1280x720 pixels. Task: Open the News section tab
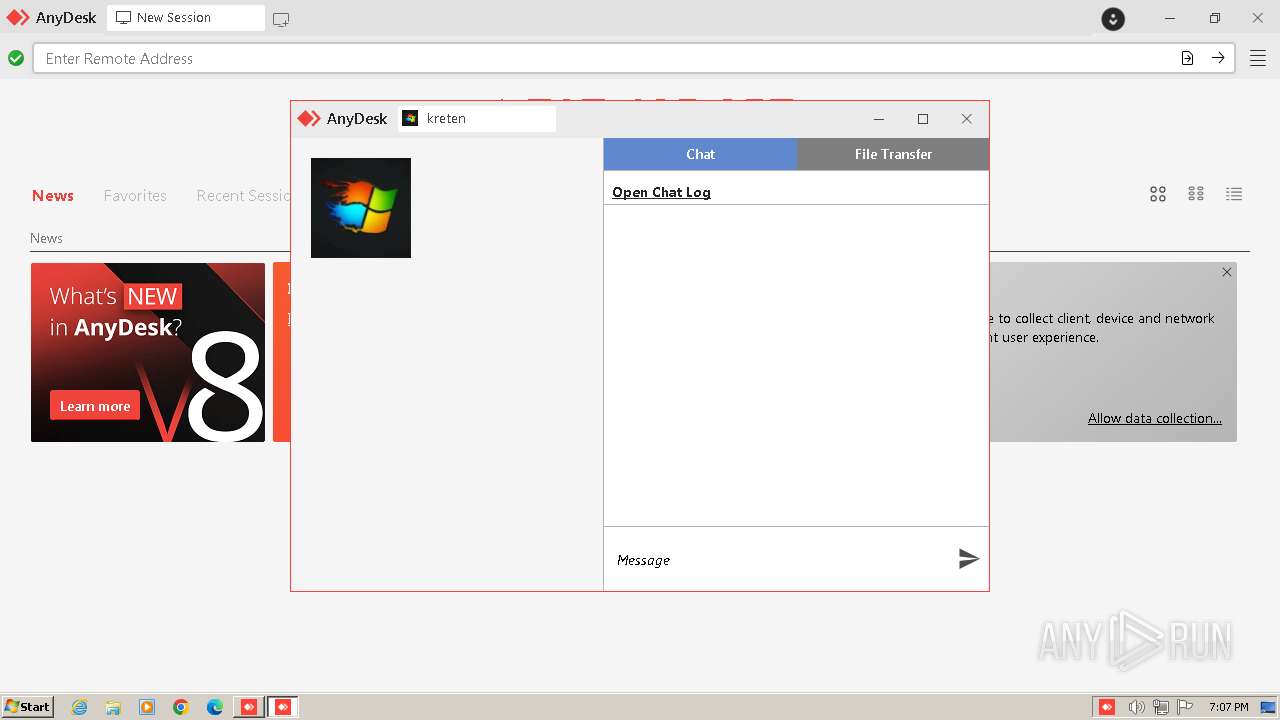[53, 196]
